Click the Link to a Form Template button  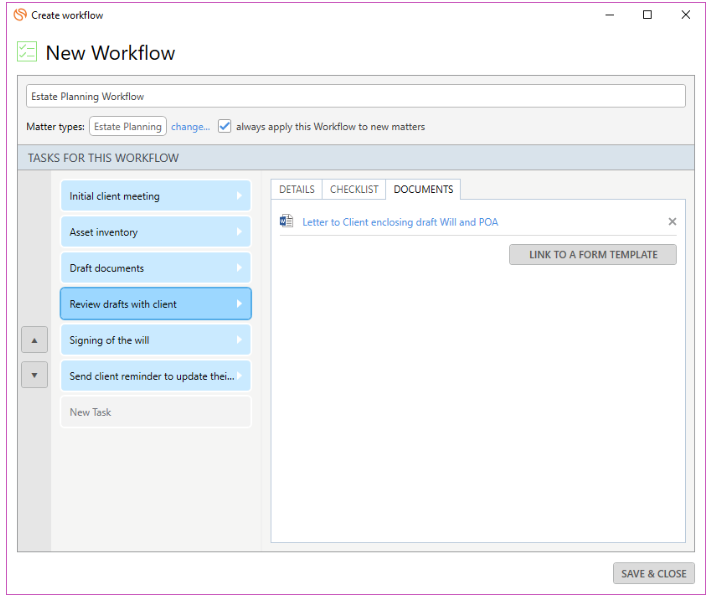coord(593,255)
